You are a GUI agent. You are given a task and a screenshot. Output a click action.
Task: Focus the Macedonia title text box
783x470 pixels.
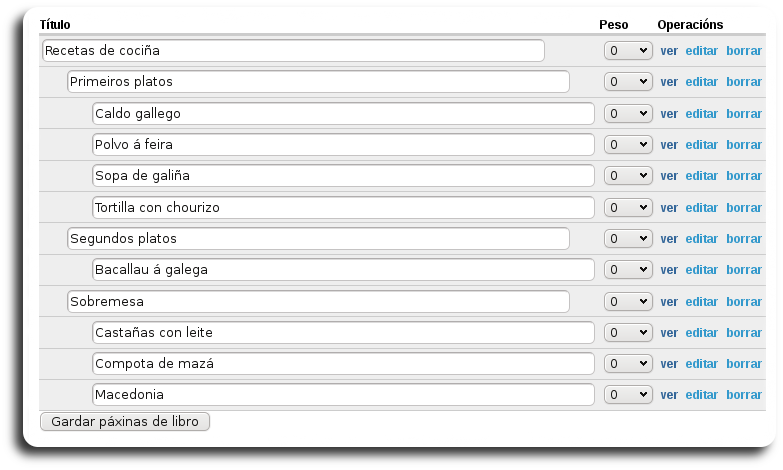(x=343, y=395)
